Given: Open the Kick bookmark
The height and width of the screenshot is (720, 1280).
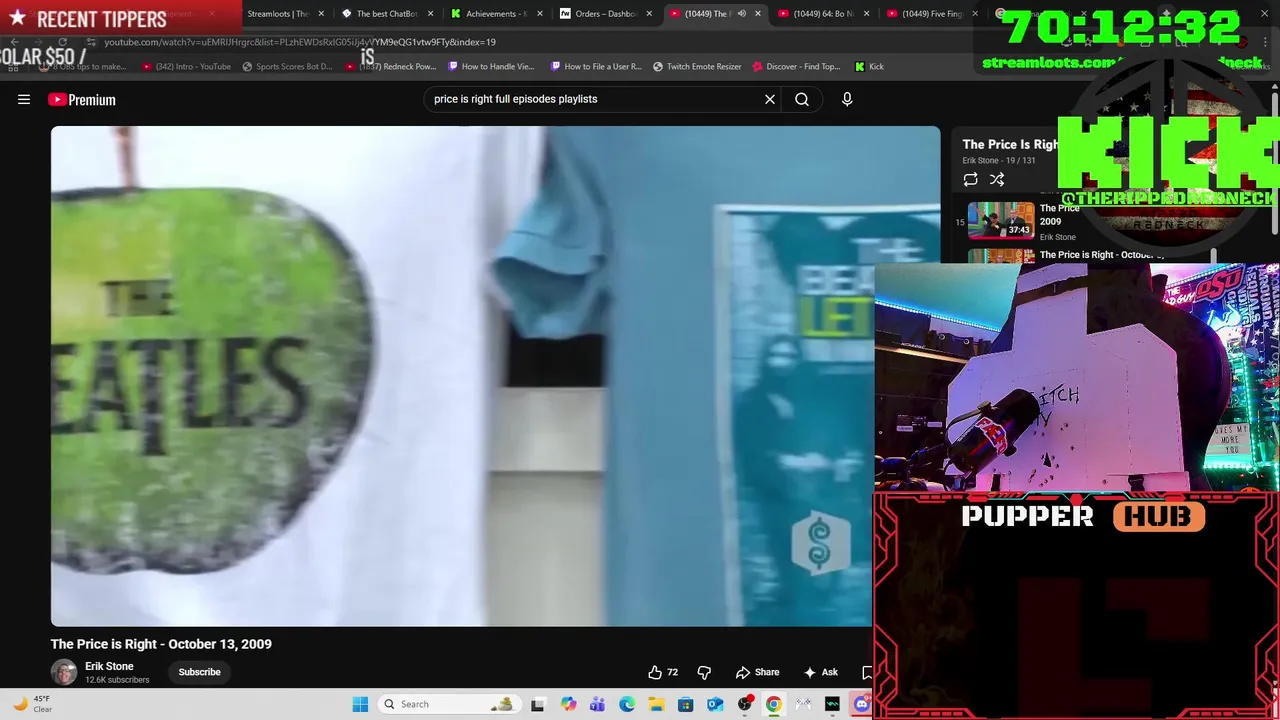Looking at the screenshot, I should point(869,66).
